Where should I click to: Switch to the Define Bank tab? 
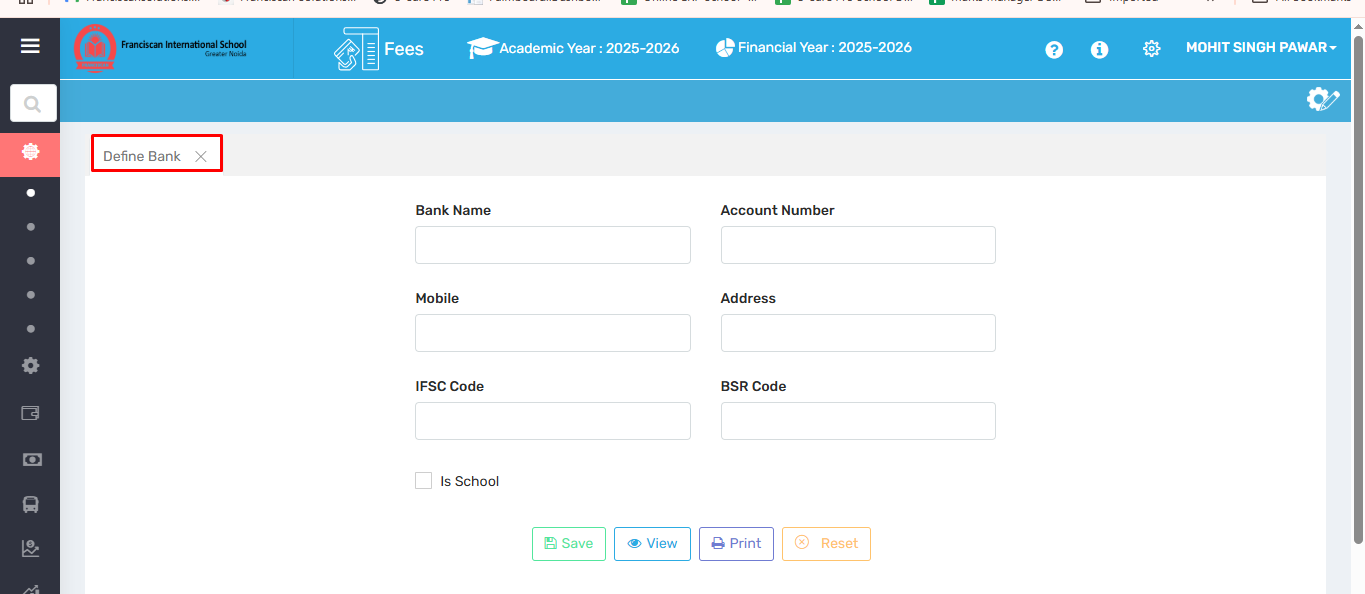pos(142,156)
